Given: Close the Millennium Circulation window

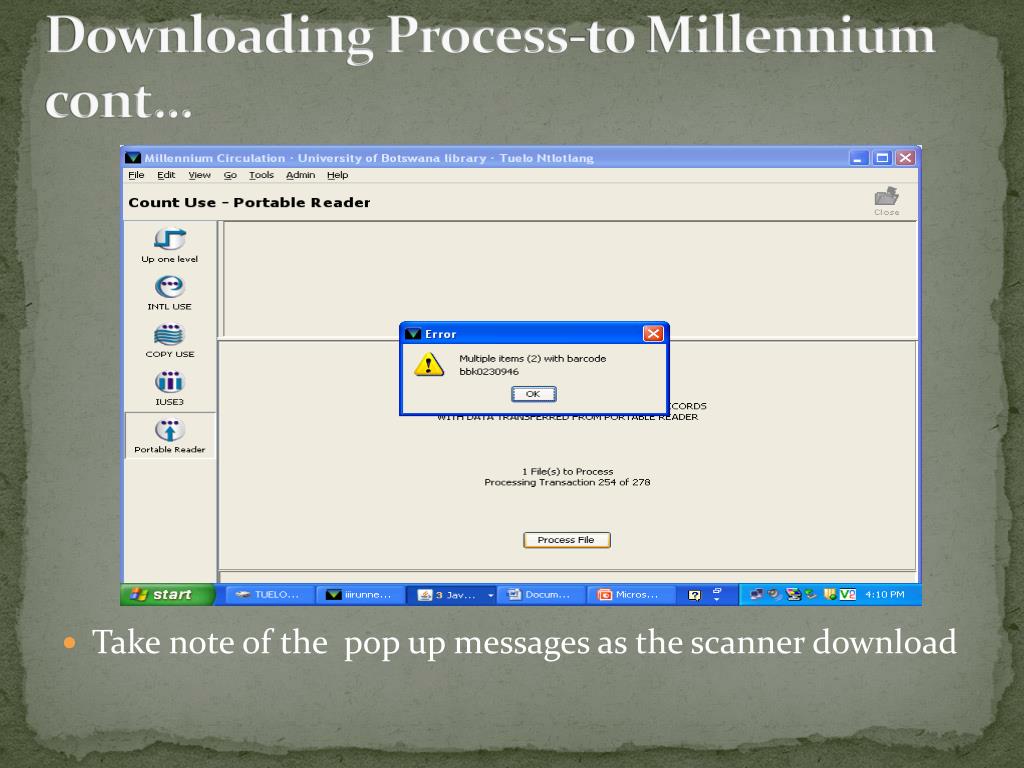Looking at the screenshot, I should coord(905,158).
